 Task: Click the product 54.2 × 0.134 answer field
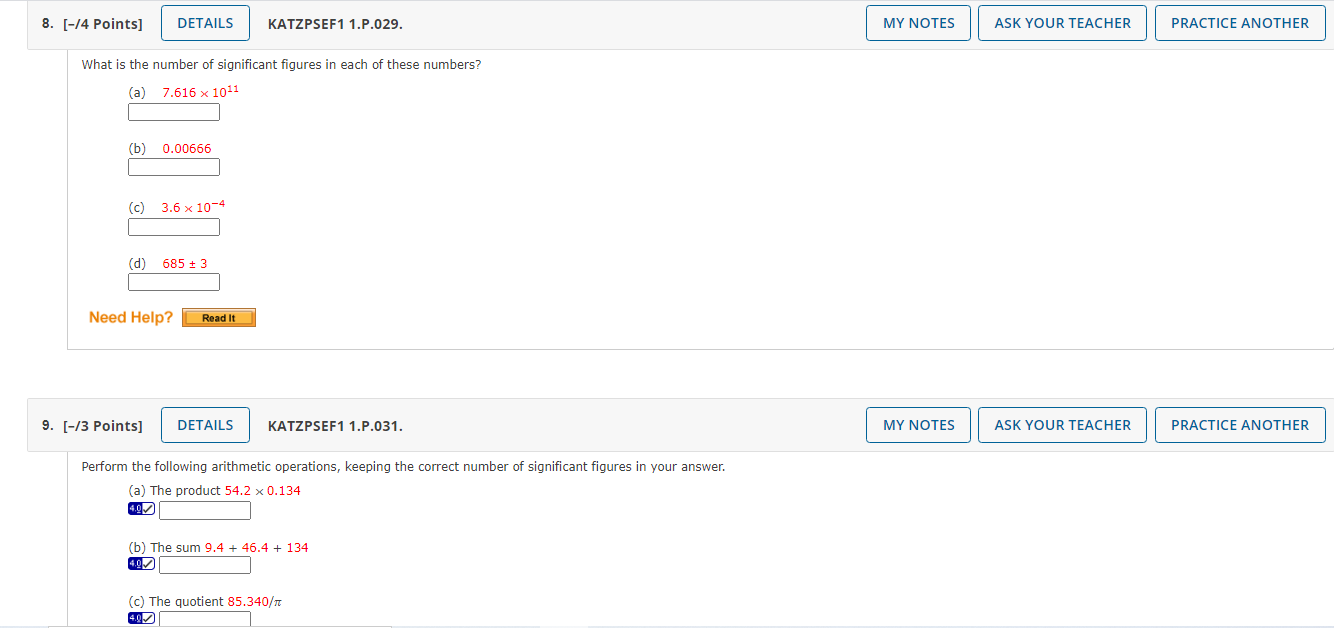pyautogui.click(x=205, y=510)
